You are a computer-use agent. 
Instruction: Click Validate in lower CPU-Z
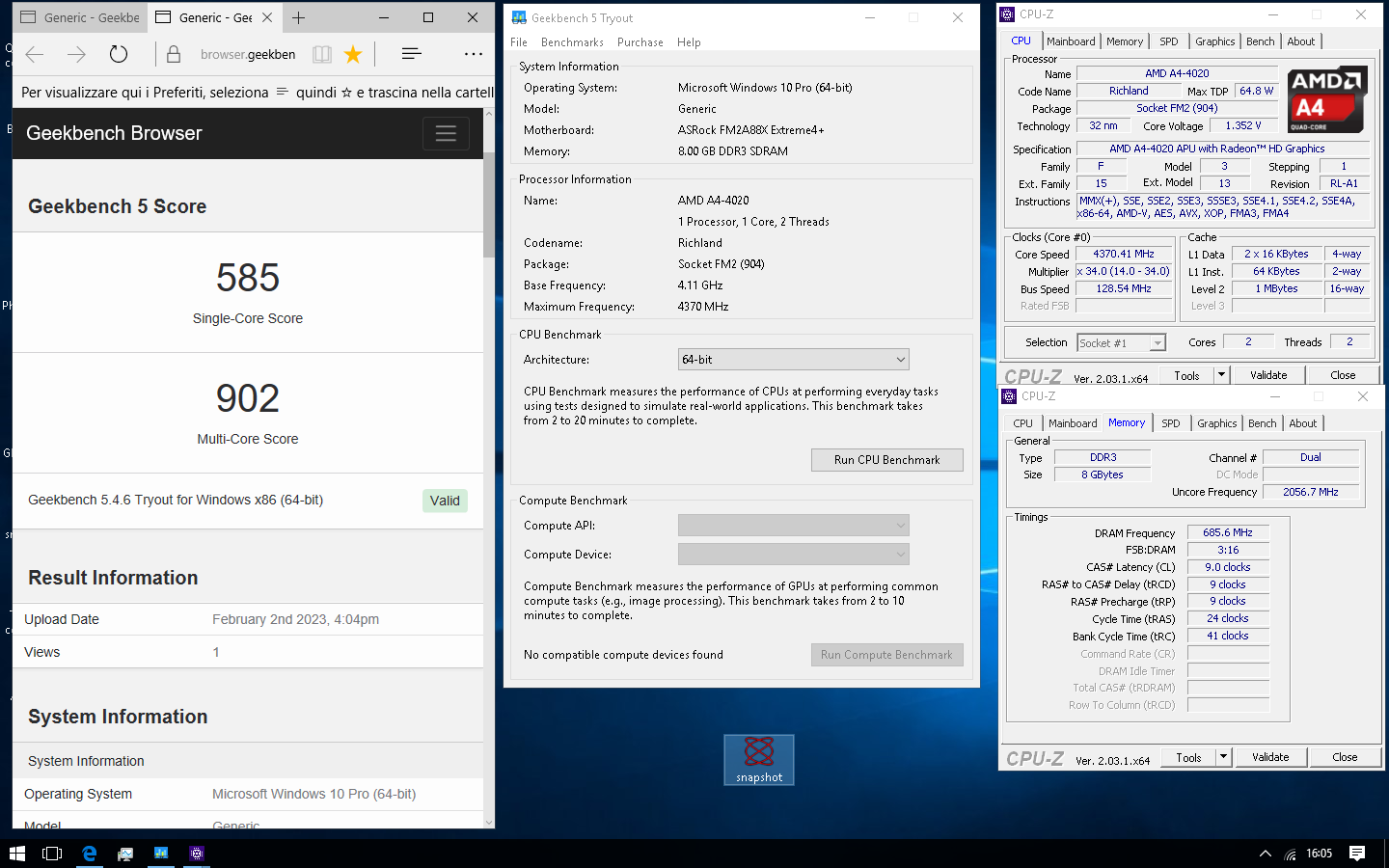tap(1270, 757)
